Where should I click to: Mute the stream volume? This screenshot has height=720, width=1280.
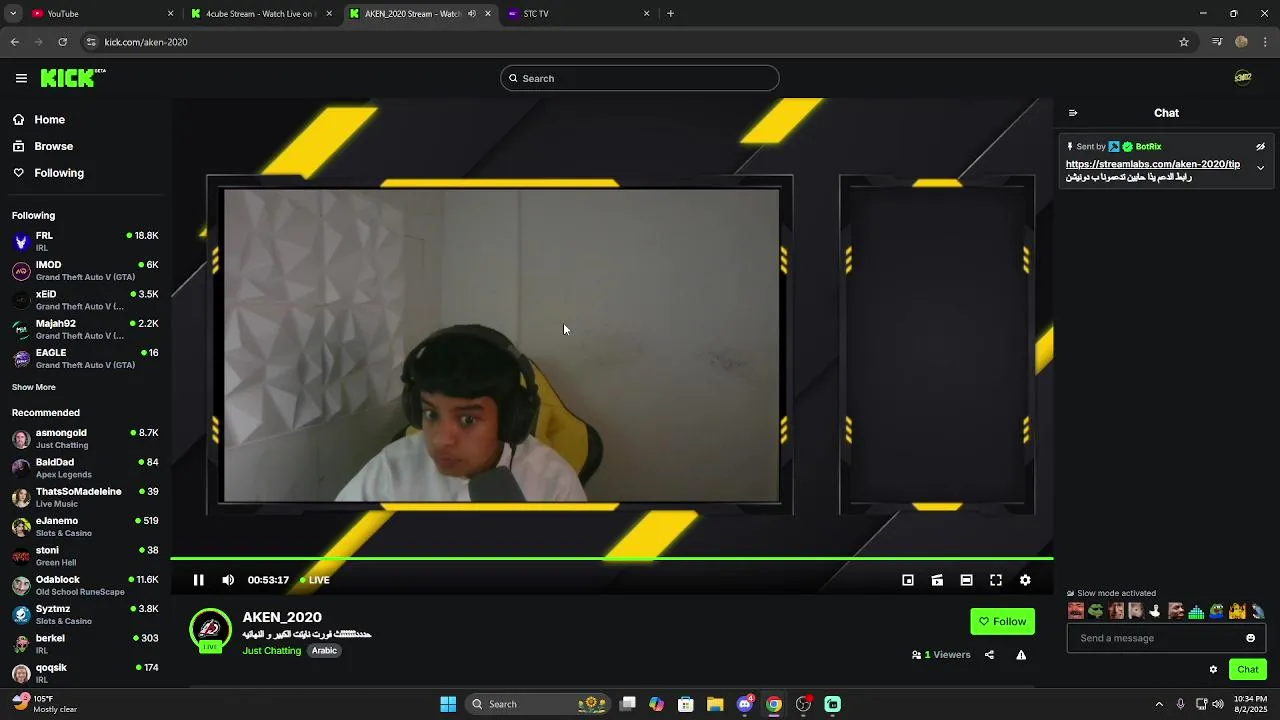(228, 580)
